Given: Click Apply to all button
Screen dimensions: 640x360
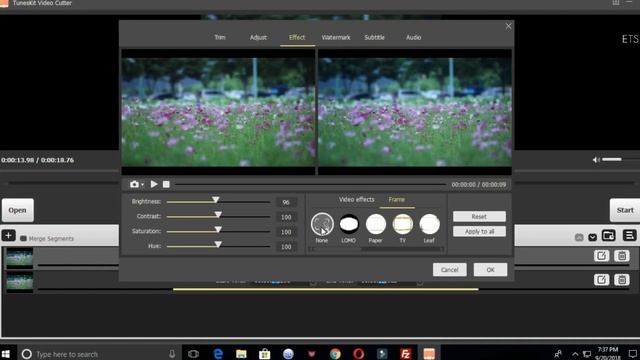Looking at the screenshot, I should click(x=479, y=231).
